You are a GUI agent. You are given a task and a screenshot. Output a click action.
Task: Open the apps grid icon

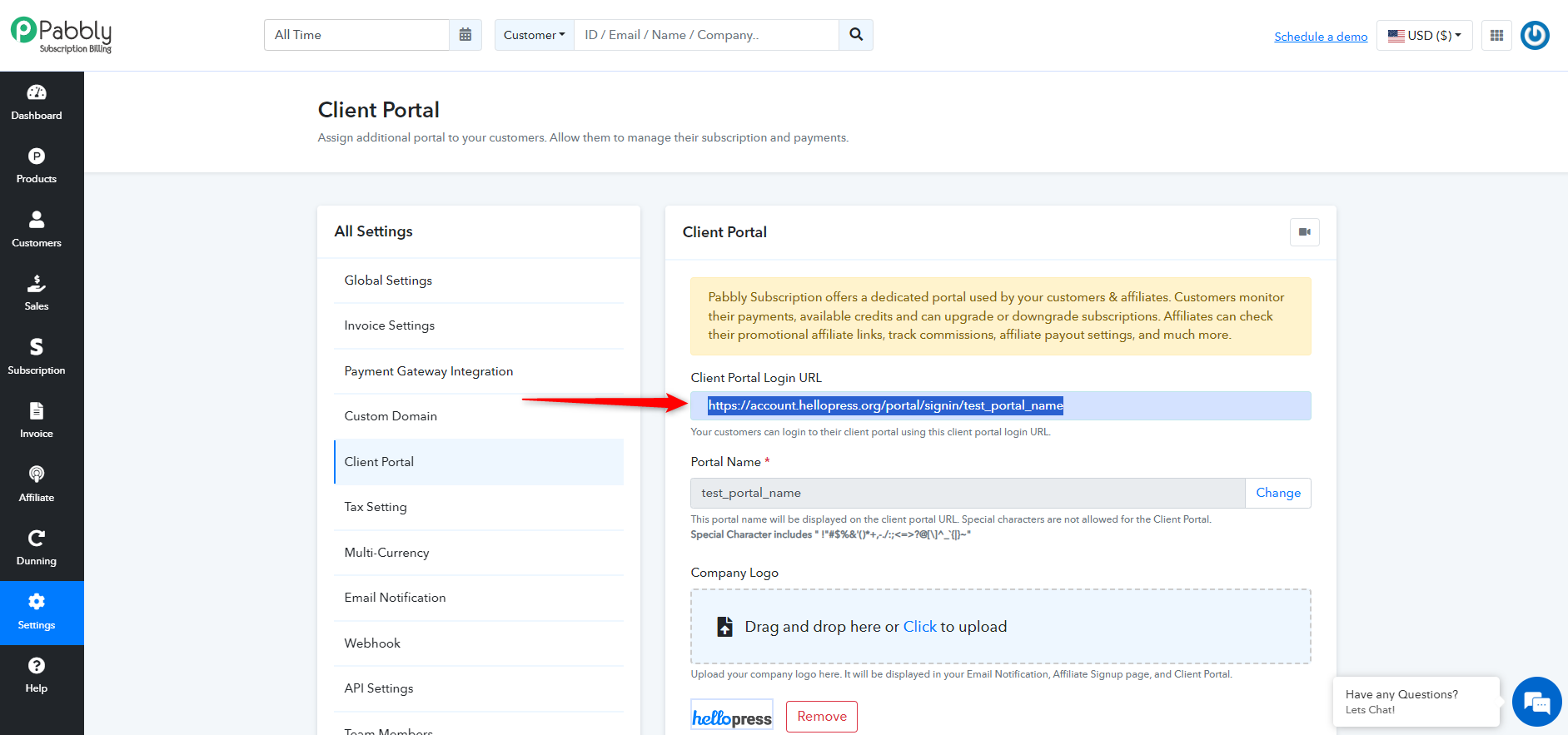click(x=1496, y=36)
